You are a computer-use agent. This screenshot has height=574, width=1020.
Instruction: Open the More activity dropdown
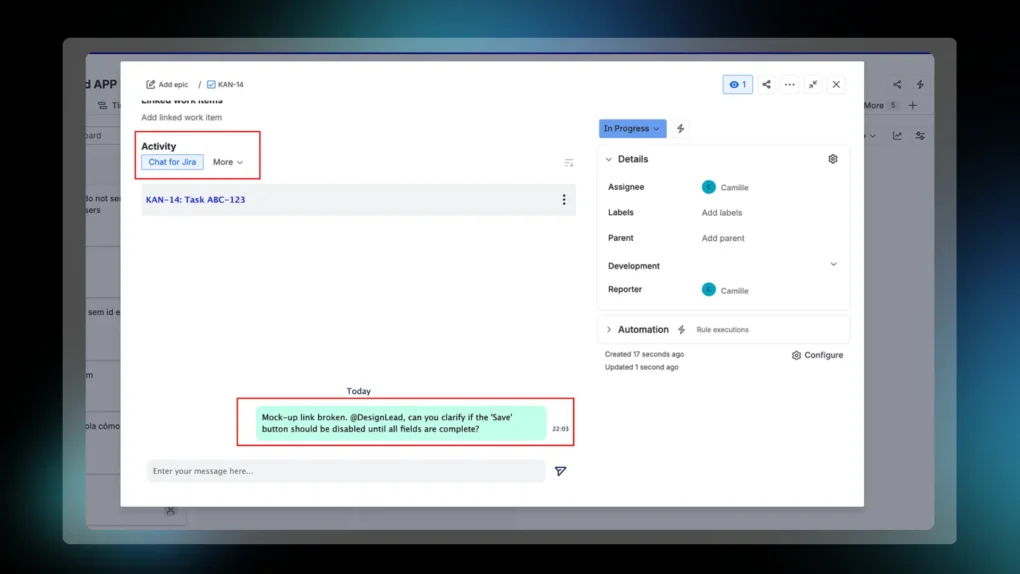[228, 162]
